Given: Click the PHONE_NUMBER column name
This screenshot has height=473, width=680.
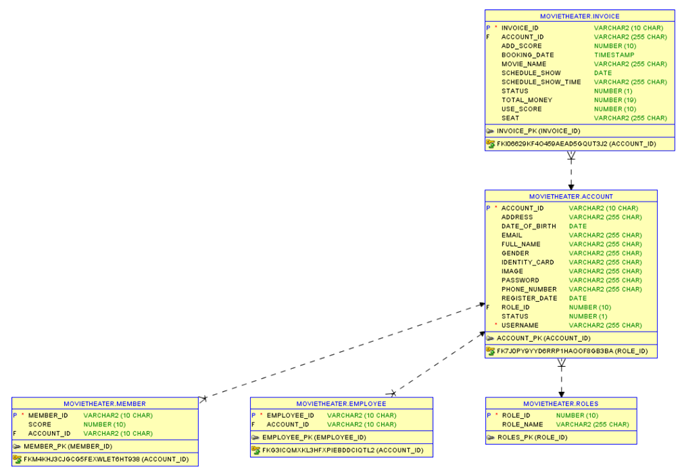Looking at the screenshot, I should [x=529, y=290].
